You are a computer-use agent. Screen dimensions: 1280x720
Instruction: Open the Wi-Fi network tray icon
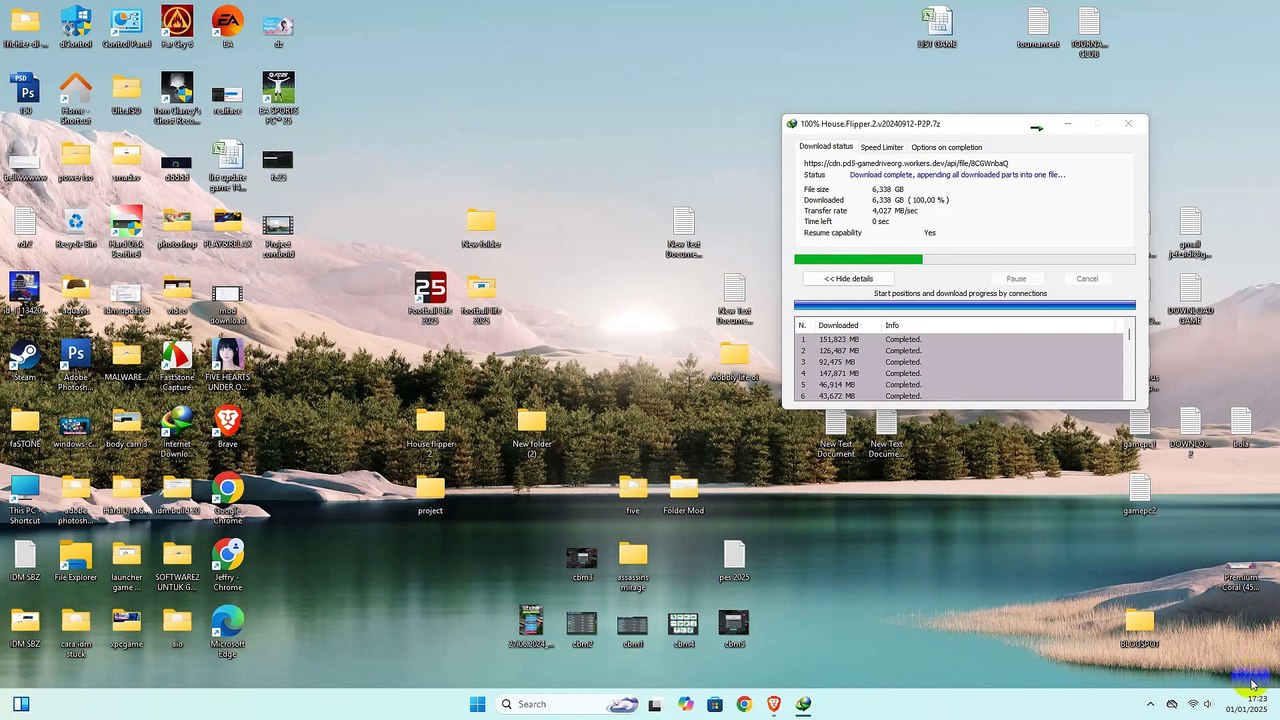pos(1192,704)
